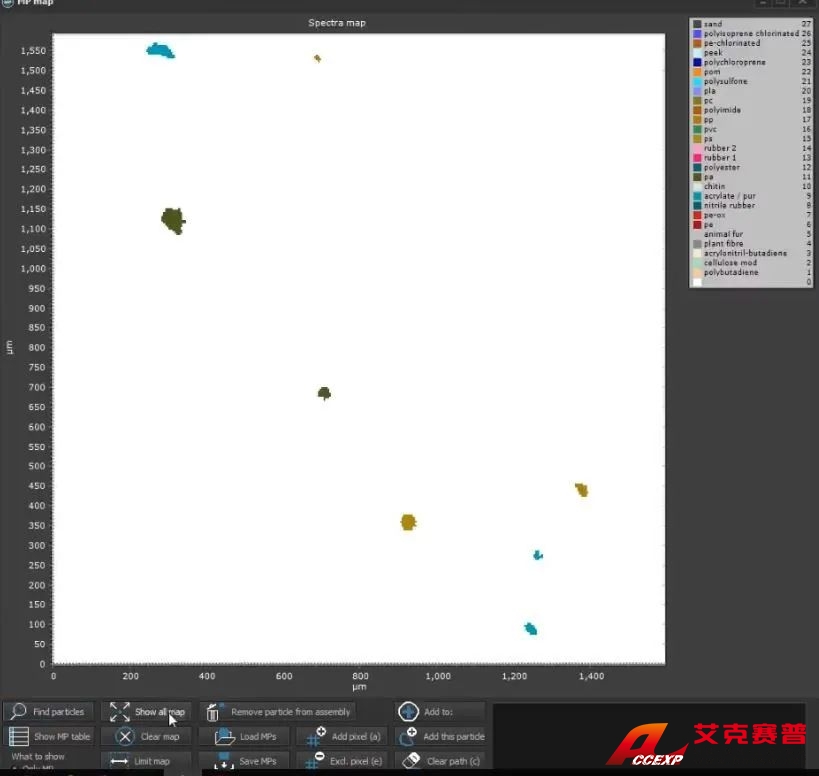
Task: Click the Add to: plus button
Action: pos(408,712)
